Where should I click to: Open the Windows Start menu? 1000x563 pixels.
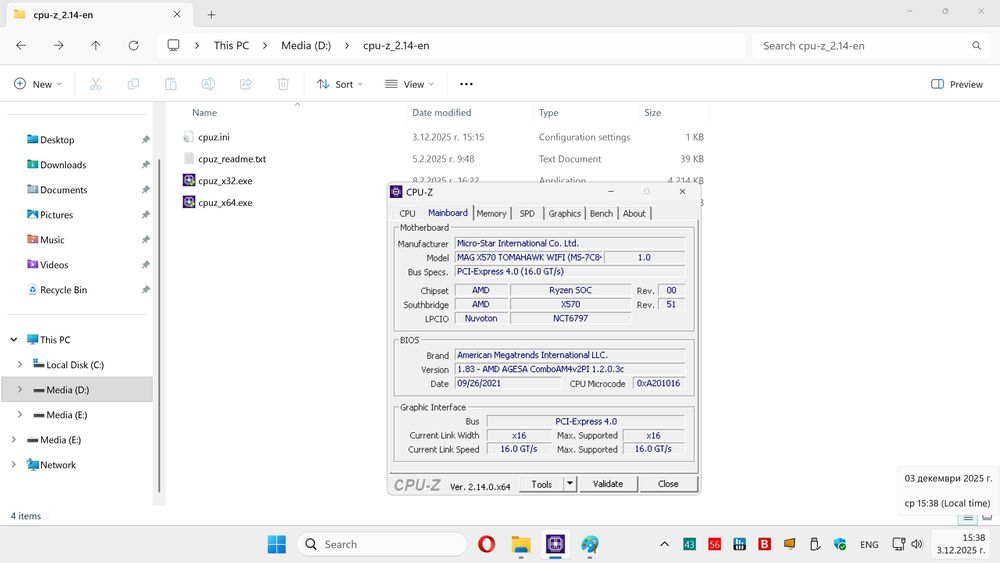point(277,545)
